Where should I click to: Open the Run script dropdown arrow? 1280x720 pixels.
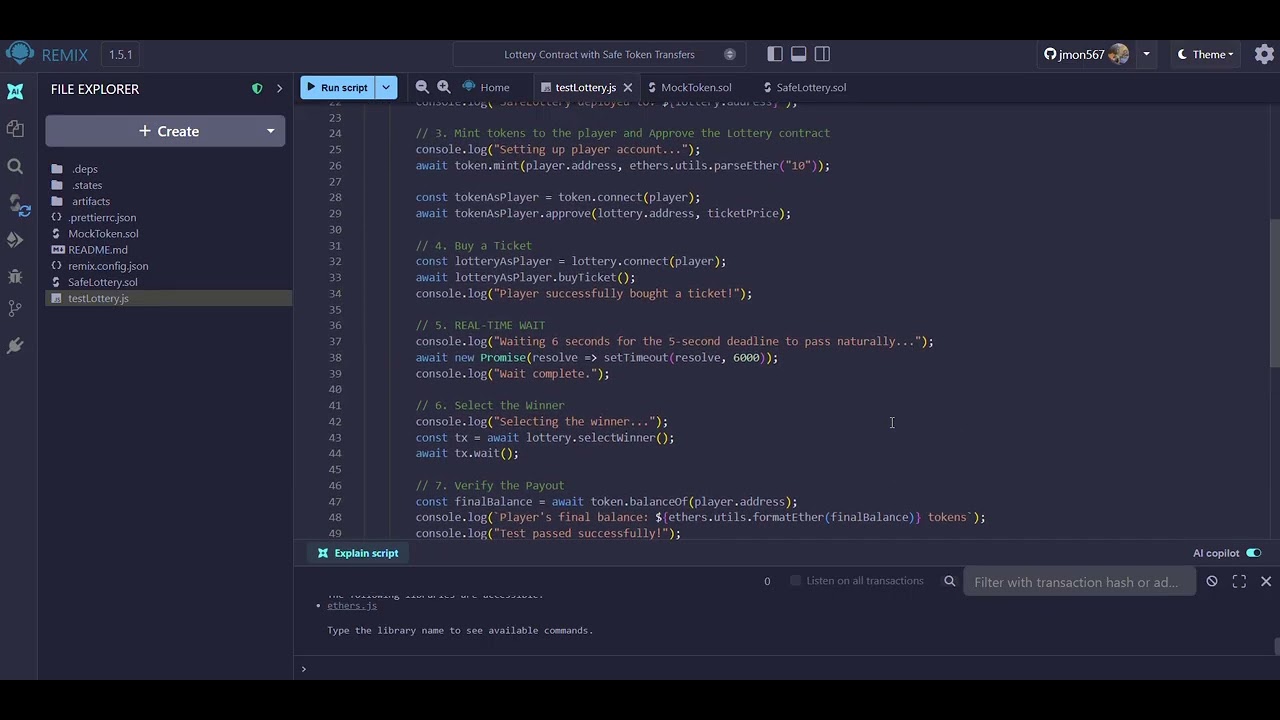[x=387, y=87]
